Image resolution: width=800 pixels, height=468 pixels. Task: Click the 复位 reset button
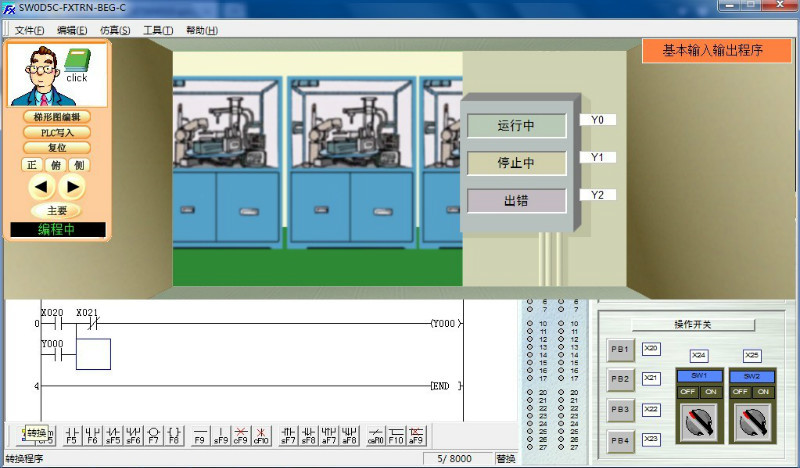click(58, 147)
